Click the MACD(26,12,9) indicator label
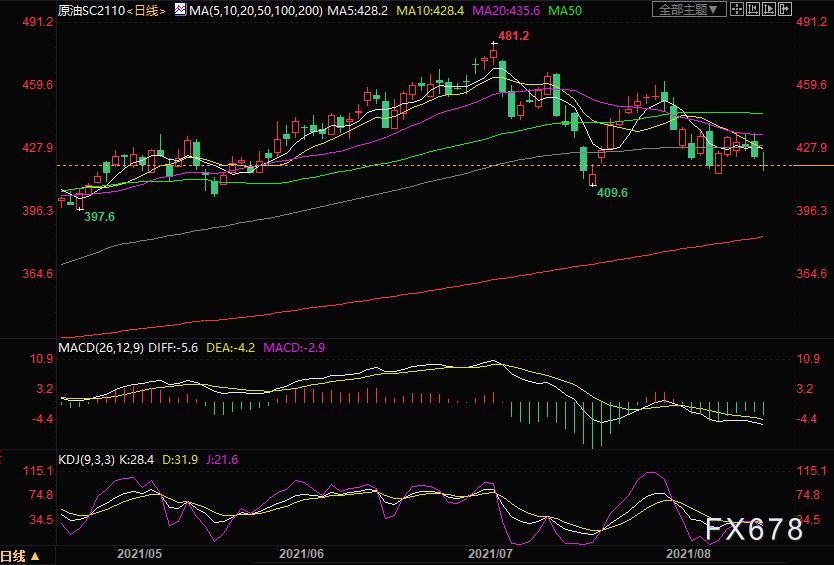This screenshot has height=565, width=834. (101, 347)
